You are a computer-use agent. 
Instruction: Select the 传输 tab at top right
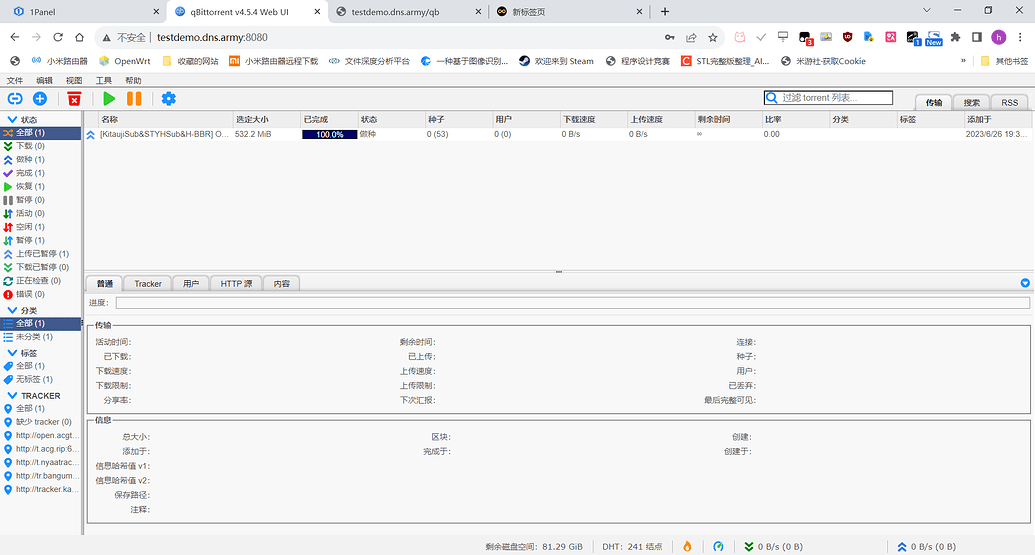click(x=933, y=102)
